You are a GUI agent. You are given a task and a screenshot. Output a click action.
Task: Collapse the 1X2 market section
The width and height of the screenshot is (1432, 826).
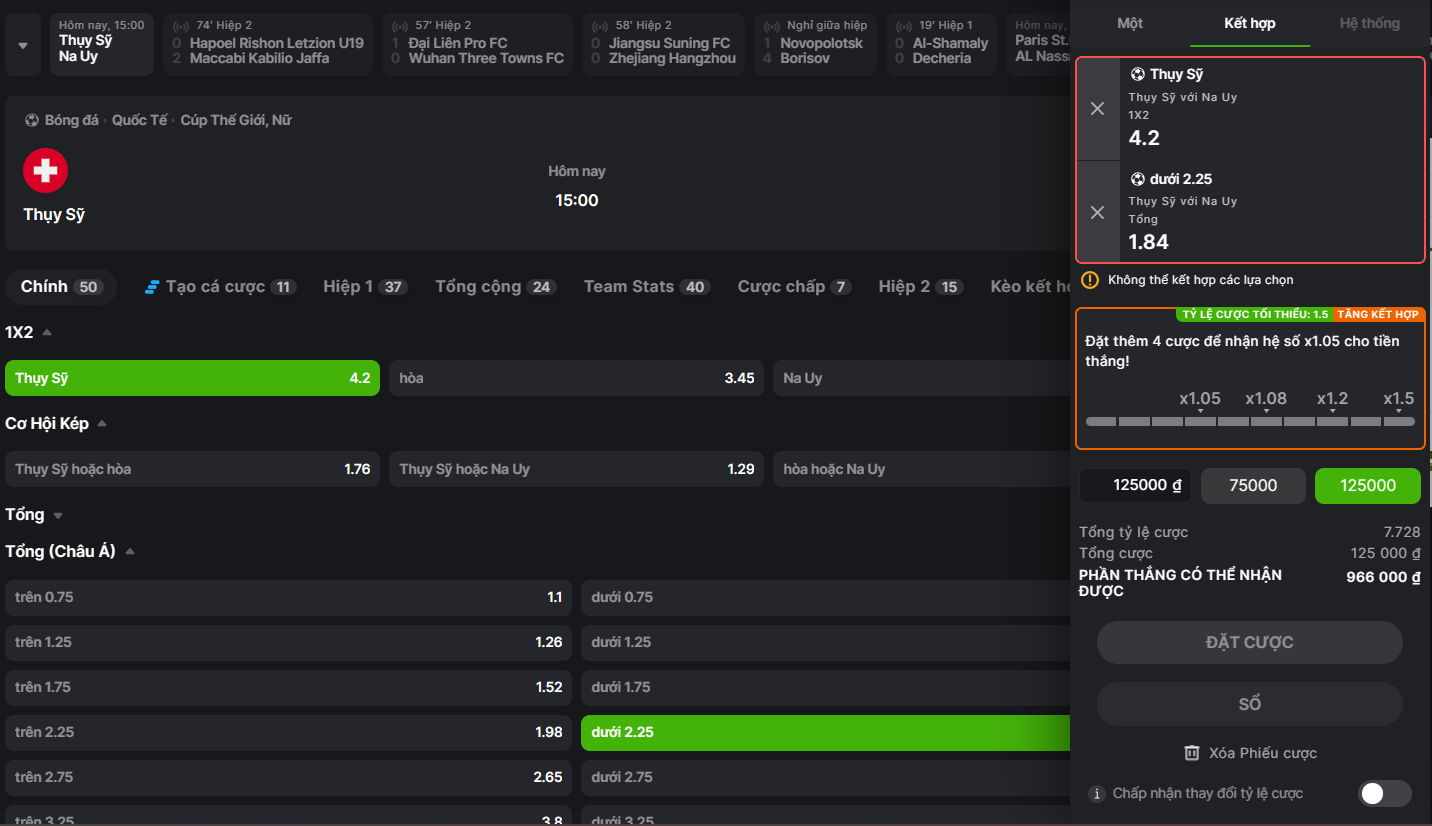click(x=46, y=332)
